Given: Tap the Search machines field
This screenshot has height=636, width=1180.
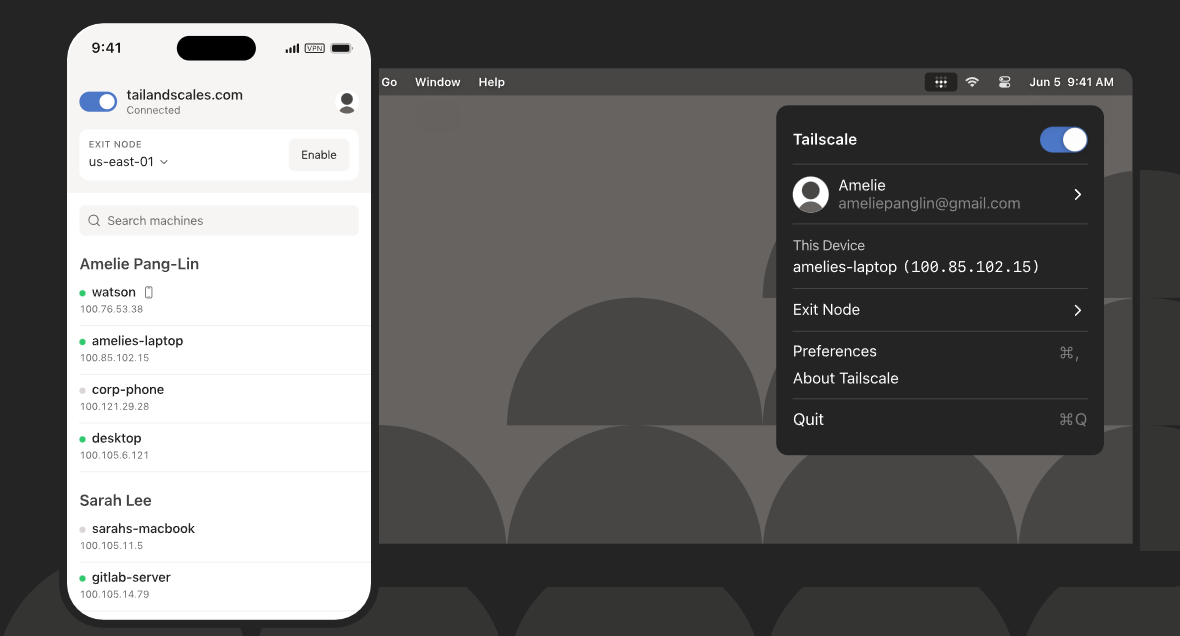Looking at the screenshot, I should click(x=219, y=221).
